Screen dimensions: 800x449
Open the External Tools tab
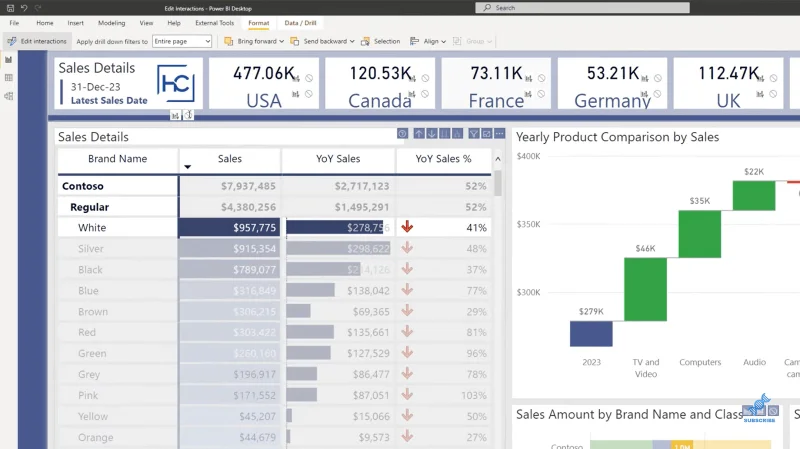tap(214, 23)
